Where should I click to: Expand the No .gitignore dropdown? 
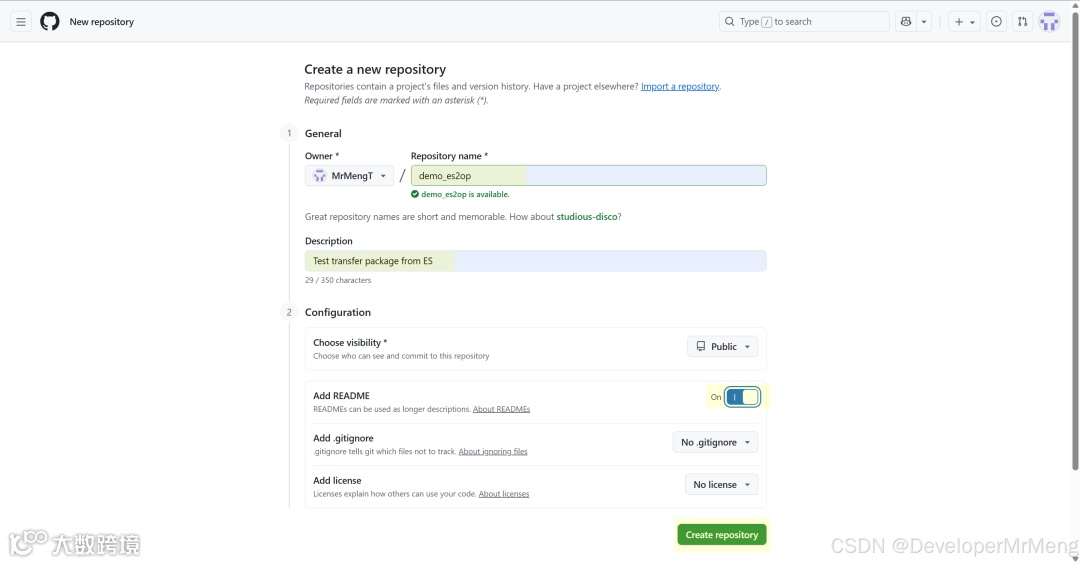(715, 442)
